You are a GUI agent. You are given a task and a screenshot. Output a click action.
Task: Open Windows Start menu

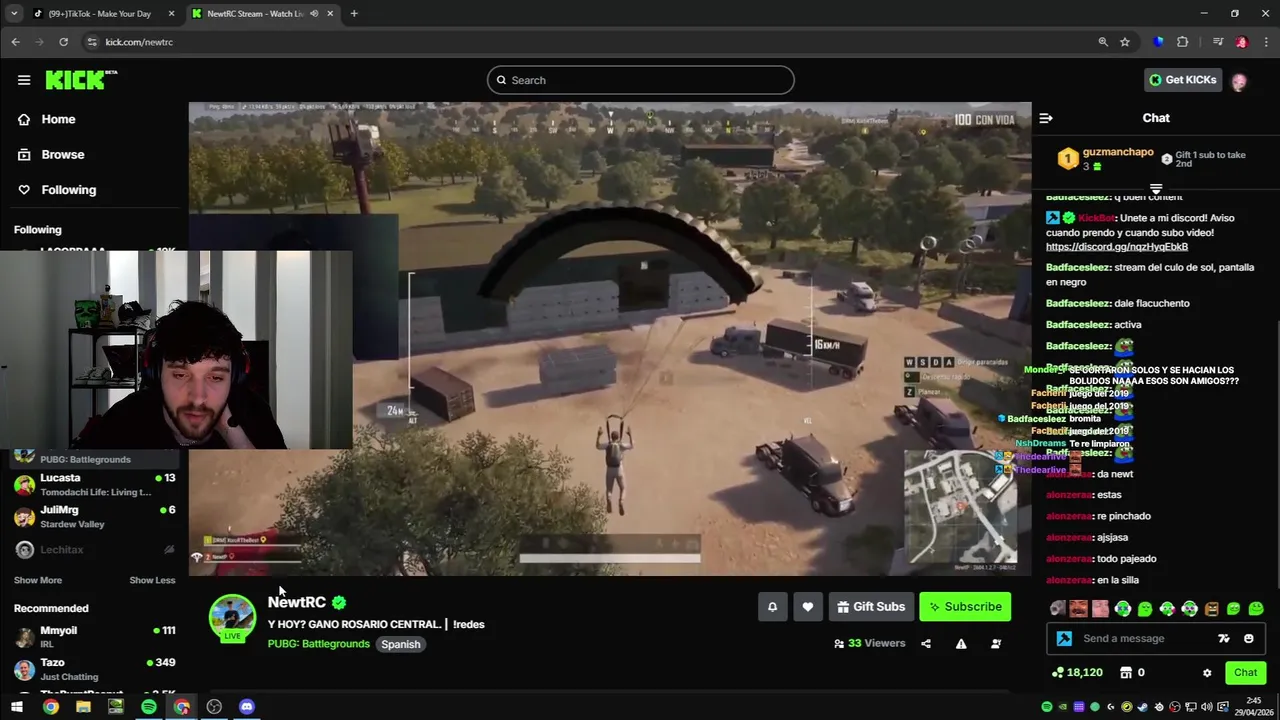[x=16, y=707]
